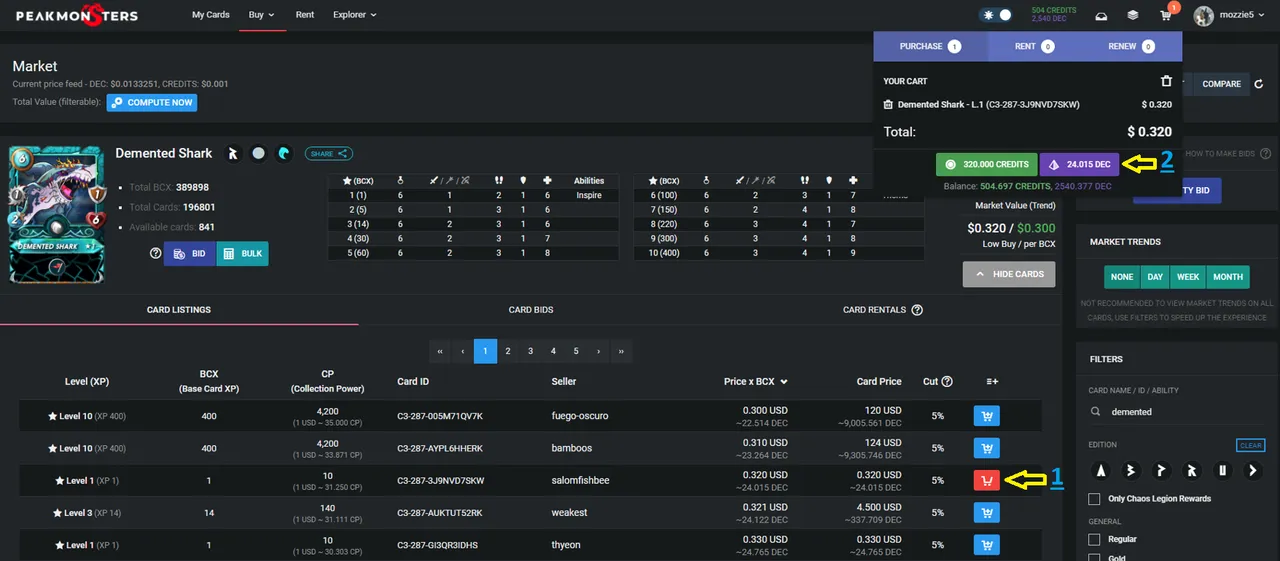Go to previous page of listings
This screenshot has height=561, width=1280.
(x=462, y=351)
